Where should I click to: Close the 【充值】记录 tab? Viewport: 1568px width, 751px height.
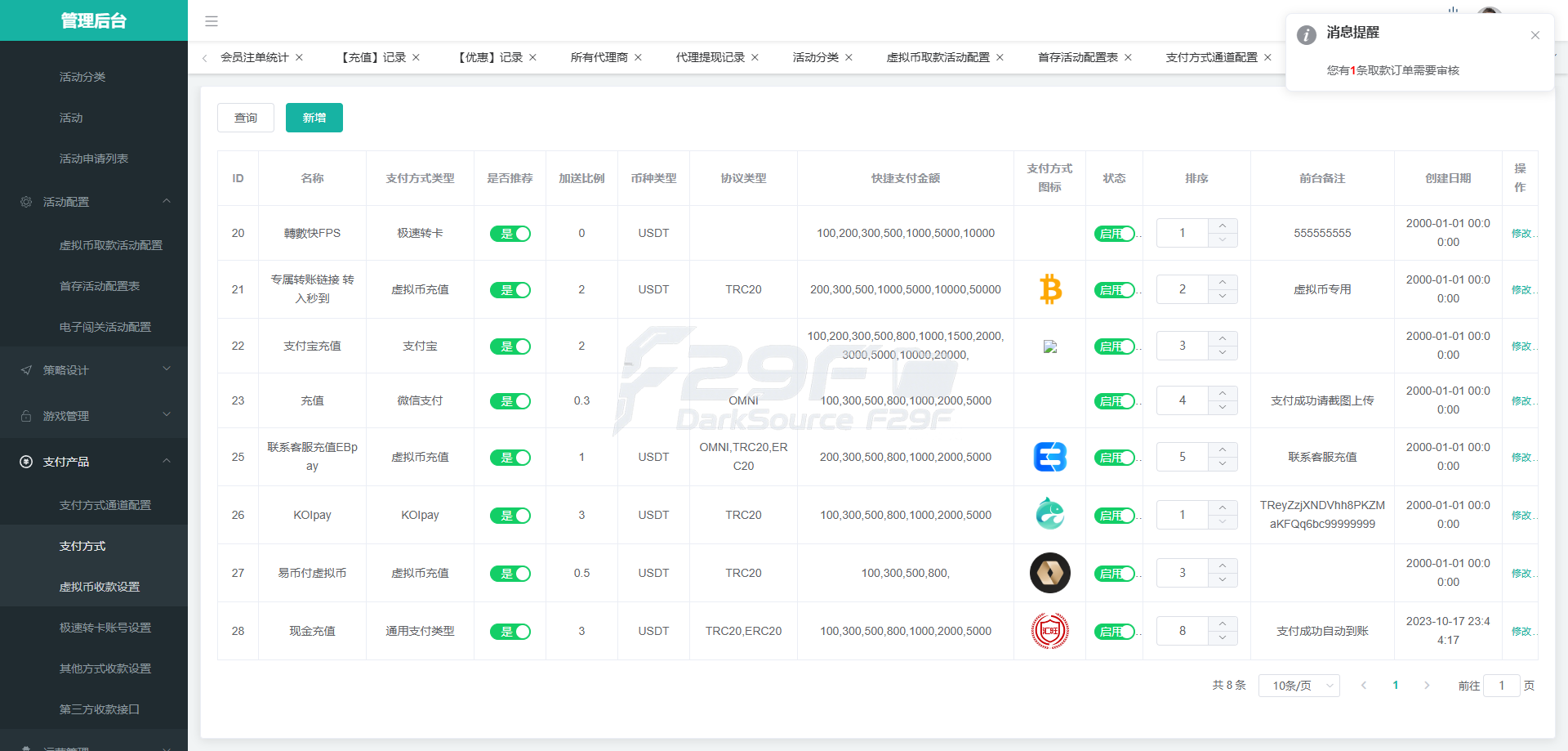[x=416, y=57]
